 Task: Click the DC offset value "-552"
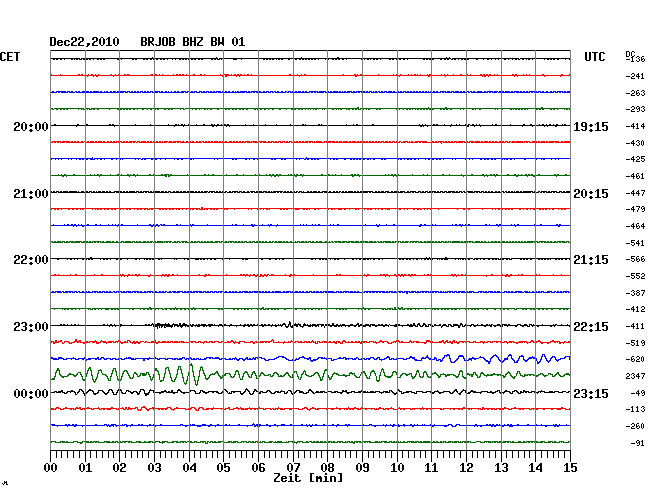635,276
